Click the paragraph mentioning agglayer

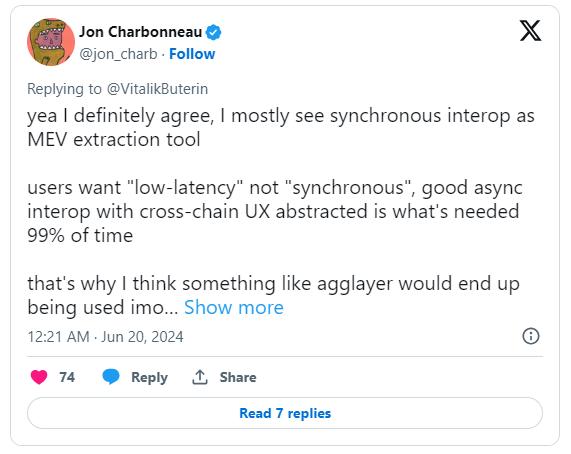pos(273,295)
